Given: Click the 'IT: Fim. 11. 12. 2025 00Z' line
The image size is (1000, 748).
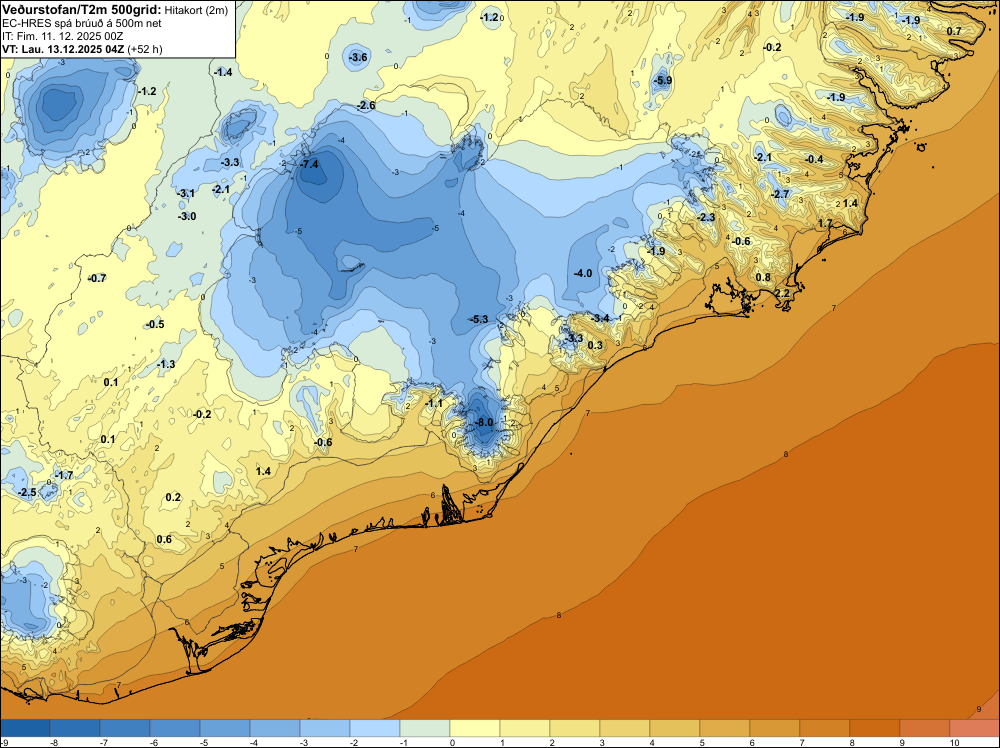Looking at the screenshot, I should coord(62,36).
